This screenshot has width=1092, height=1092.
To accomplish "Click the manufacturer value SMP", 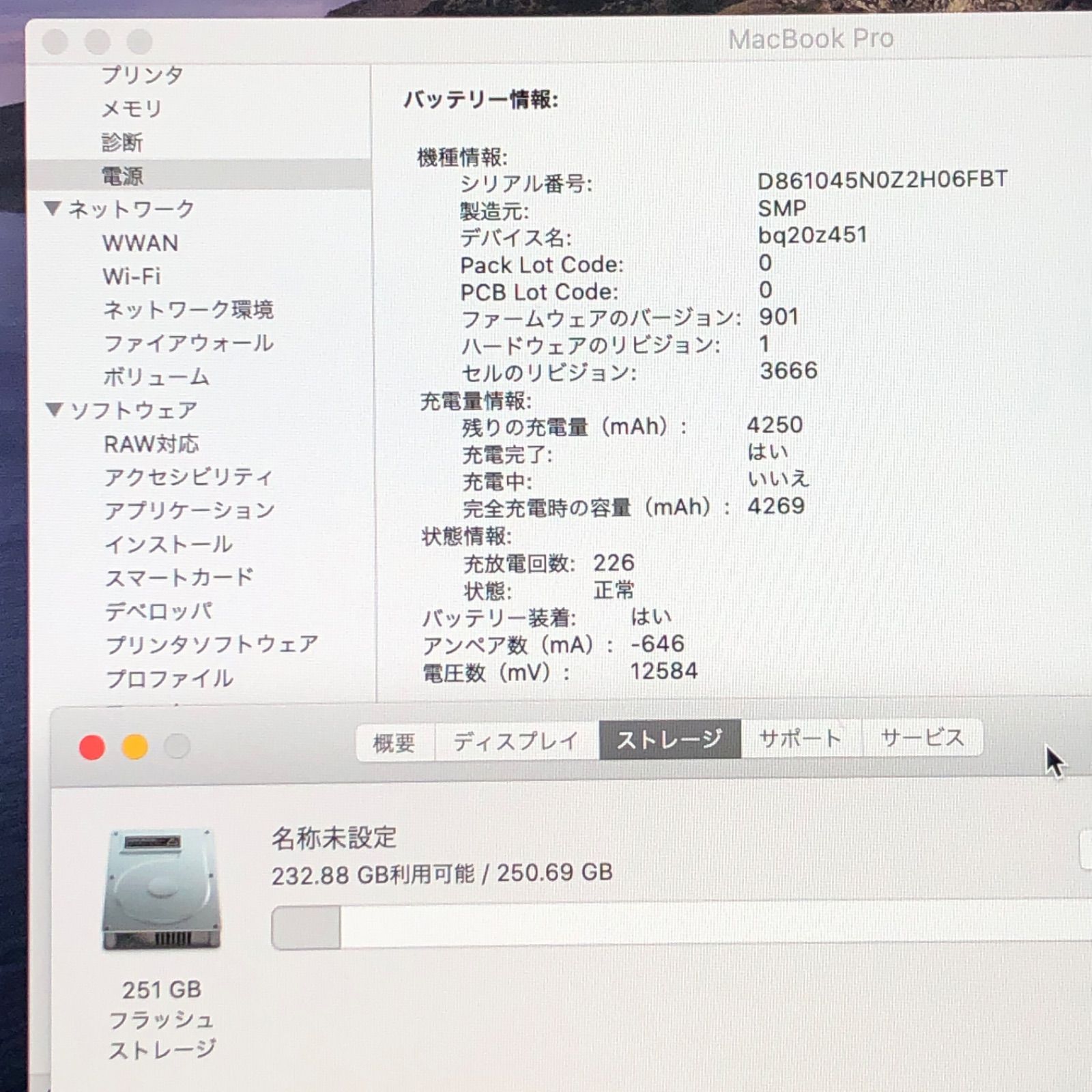I will [x=782, y=207].
